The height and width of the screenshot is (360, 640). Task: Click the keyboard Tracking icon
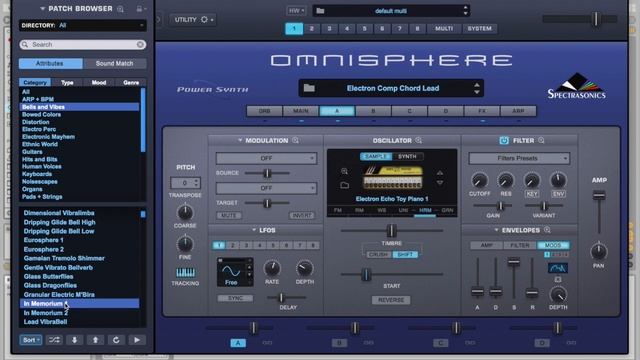point(185,272)
